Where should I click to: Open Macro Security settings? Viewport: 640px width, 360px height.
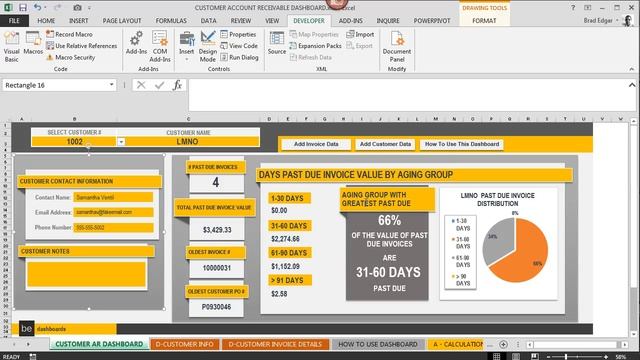click(71, 58)
